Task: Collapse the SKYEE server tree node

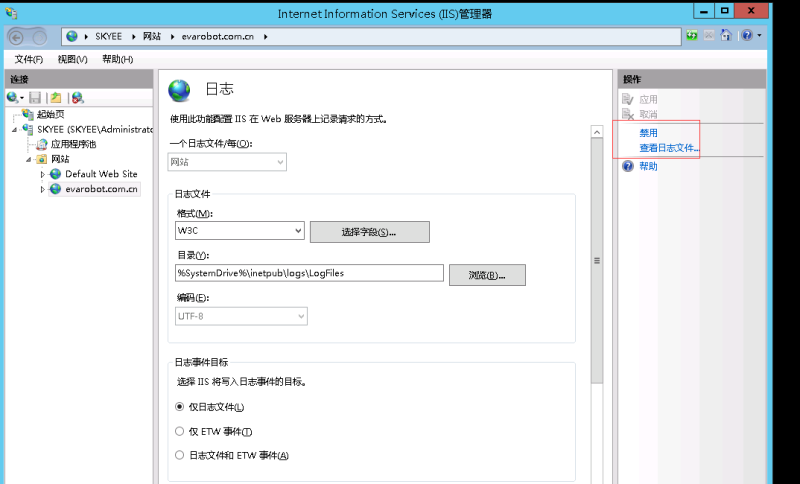Action: click(x=14, y=130)
